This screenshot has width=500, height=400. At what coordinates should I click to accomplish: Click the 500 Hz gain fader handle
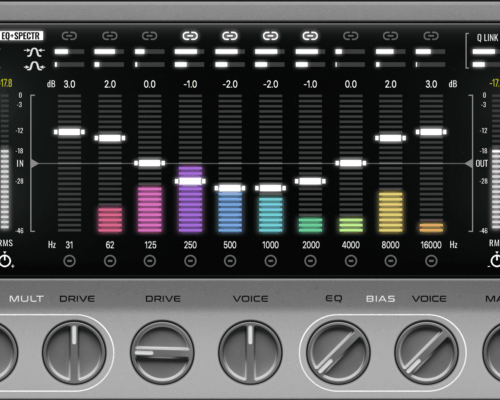click(x=230, y=188)
